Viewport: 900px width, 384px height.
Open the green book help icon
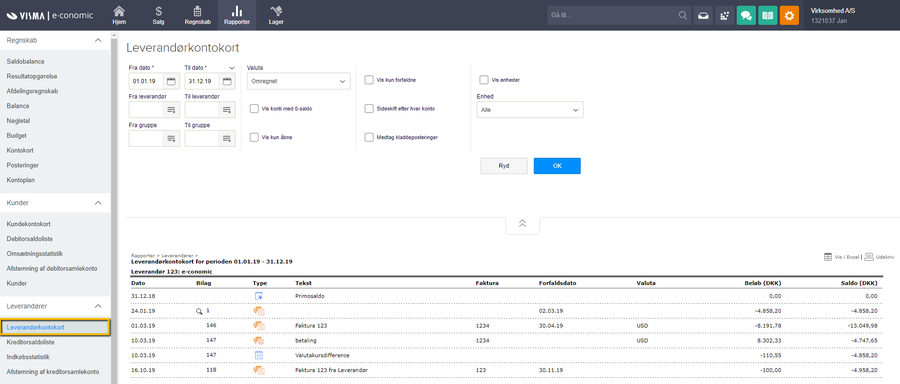coord(767,15)
